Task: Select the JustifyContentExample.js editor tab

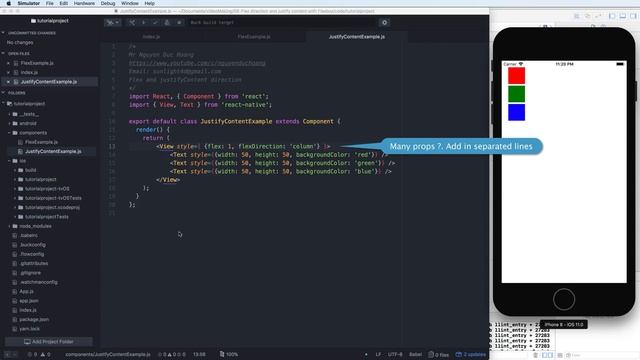Action: coord(357,37)
